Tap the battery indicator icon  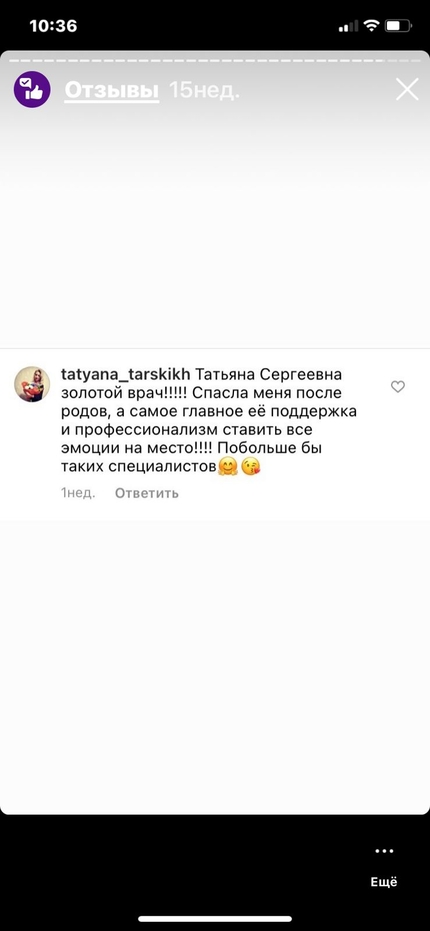click(398, 26)
